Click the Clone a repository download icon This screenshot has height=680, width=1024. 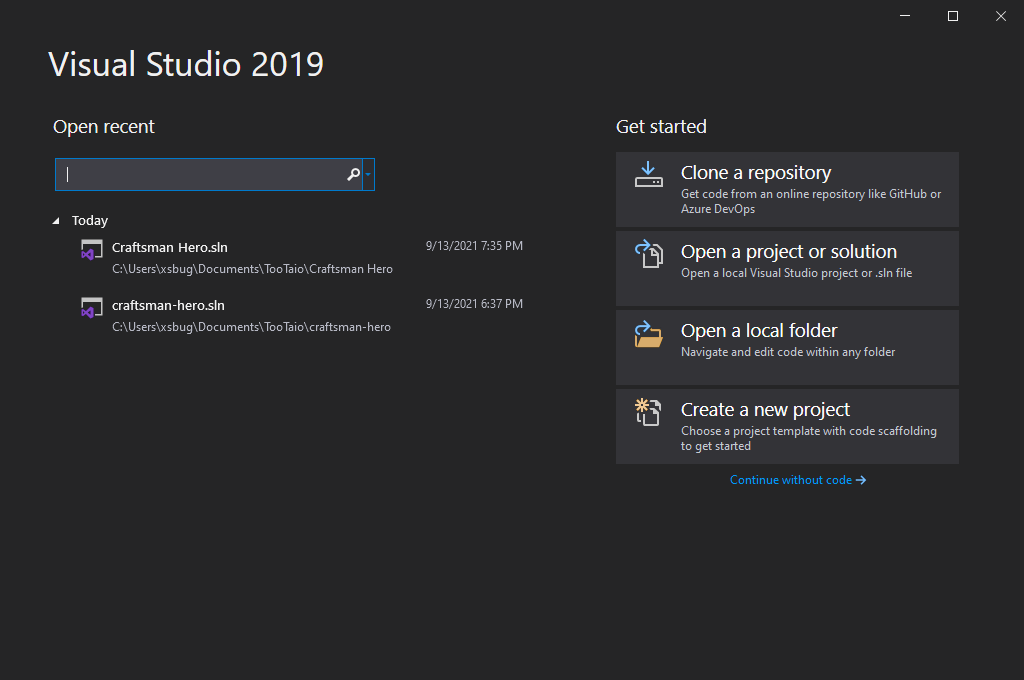648,175
